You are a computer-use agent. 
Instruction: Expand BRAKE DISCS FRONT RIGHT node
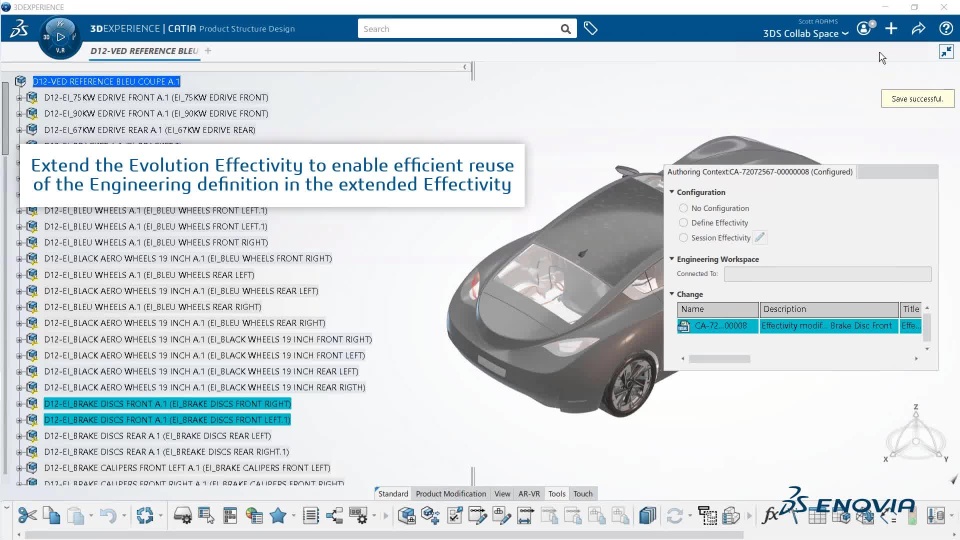point(19,403)
